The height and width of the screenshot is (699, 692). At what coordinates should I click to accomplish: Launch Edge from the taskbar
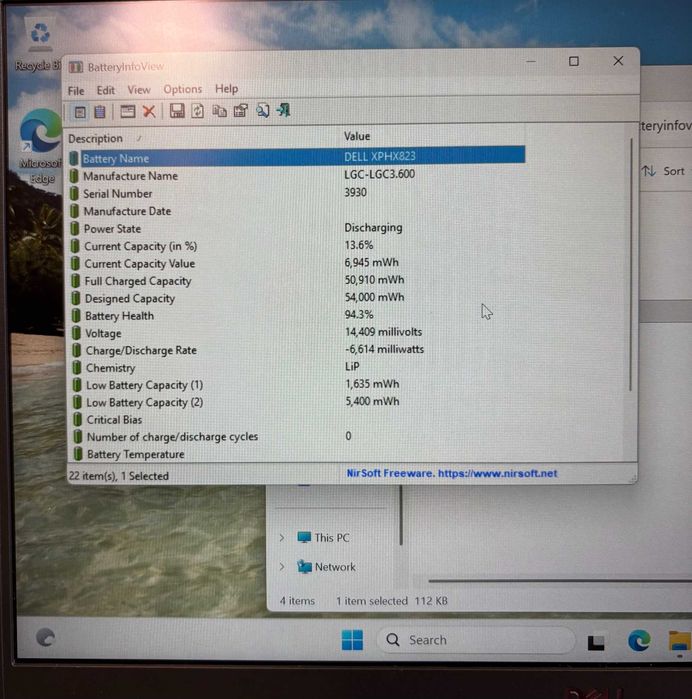click(x=639, y=641)
